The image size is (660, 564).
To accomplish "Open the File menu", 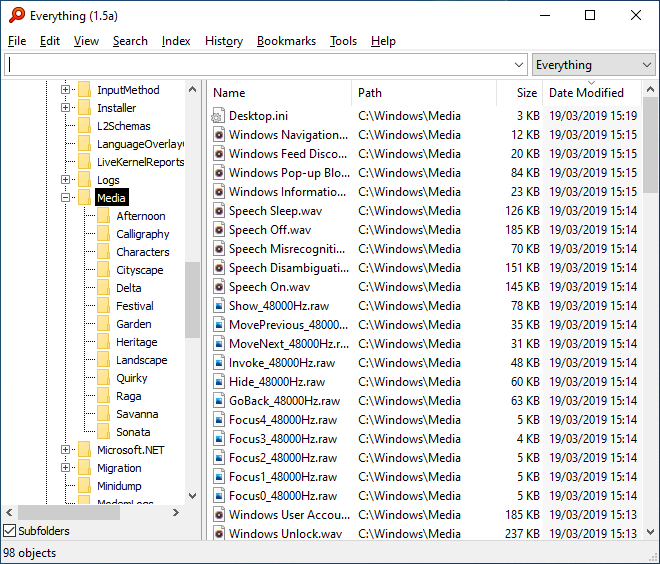I will tap(17, 41).
